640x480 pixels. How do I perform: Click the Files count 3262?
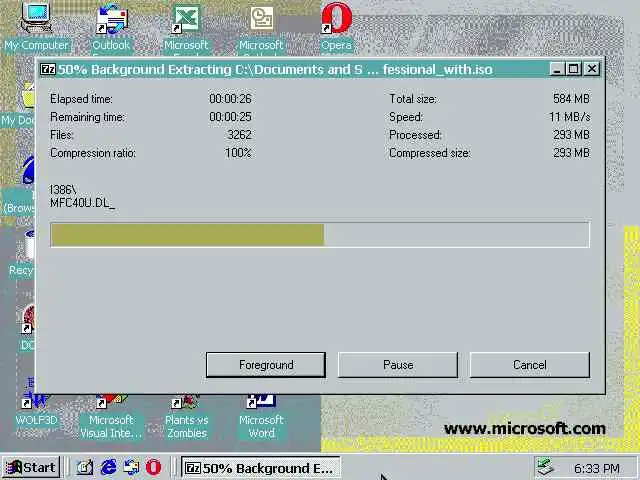(239, 135)
